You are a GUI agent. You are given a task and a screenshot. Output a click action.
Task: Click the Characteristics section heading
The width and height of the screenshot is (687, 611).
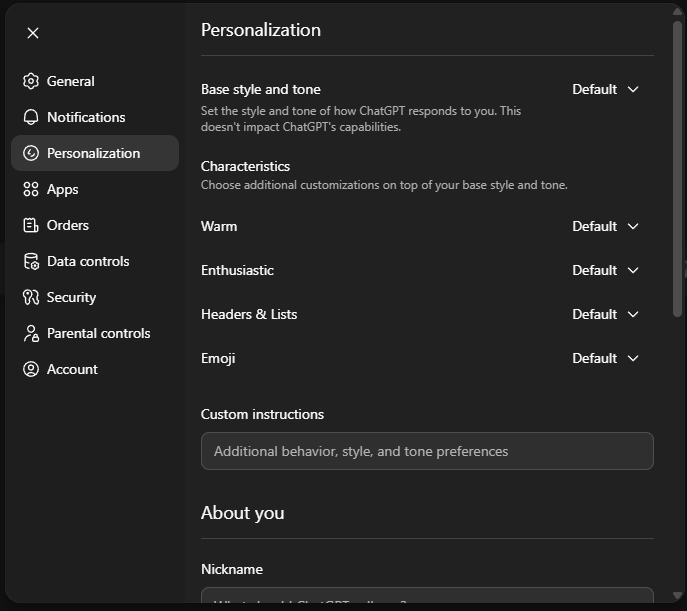[245, 166]
